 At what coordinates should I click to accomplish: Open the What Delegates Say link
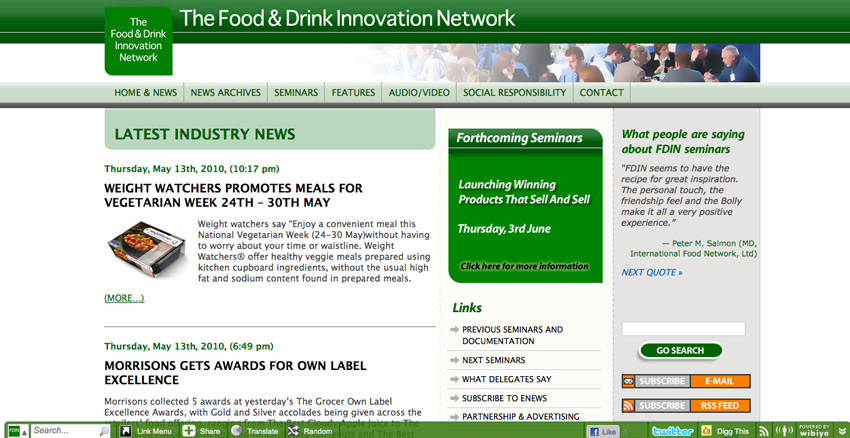[x=506, y=379]
